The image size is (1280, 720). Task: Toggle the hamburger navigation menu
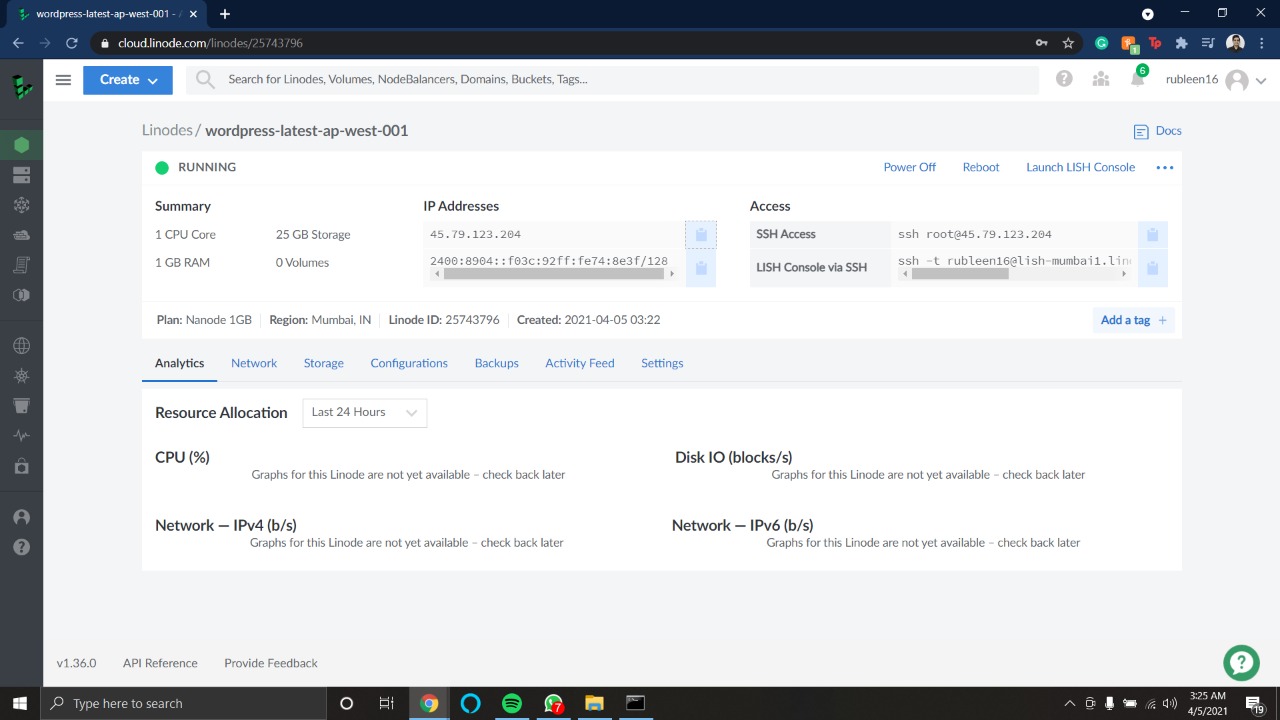(63, 80)
